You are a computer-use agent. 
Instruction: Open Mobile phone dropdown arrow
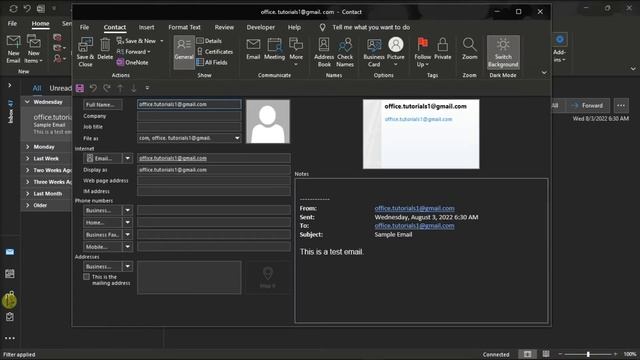click(127, 247)
